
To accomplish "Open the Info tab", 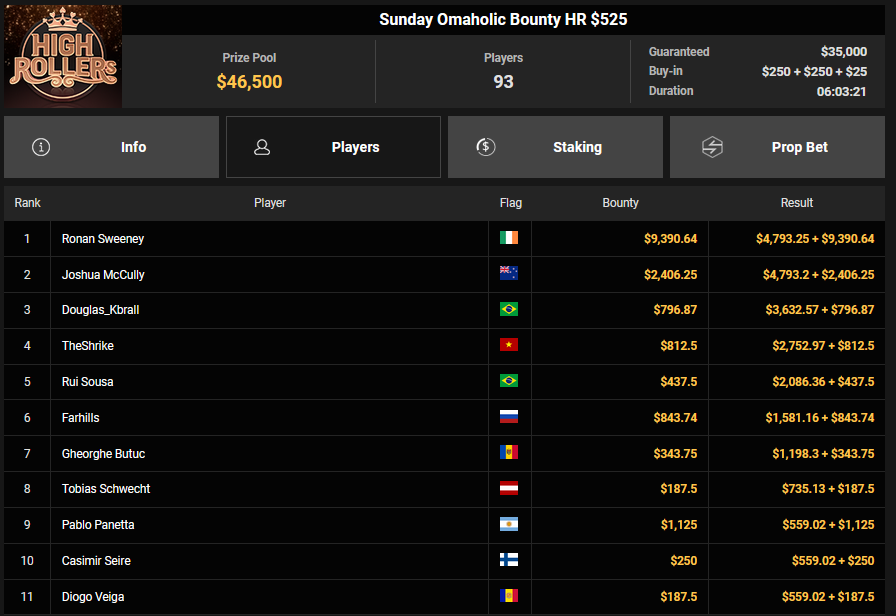I will [x=111, y=147].
